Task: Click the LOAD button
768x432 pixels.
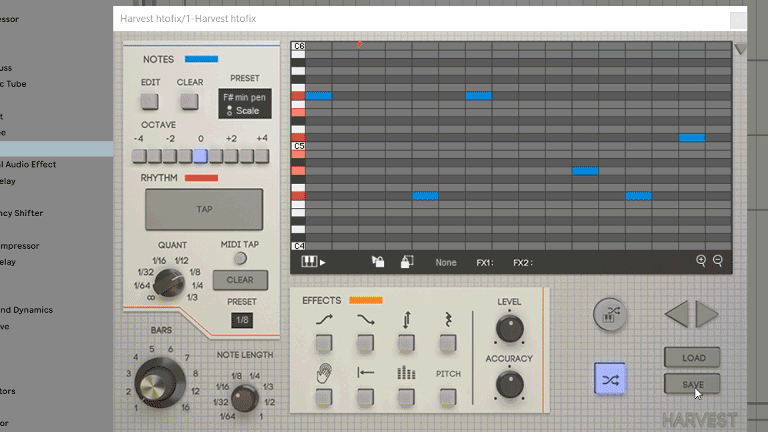Action: (692, 358)
